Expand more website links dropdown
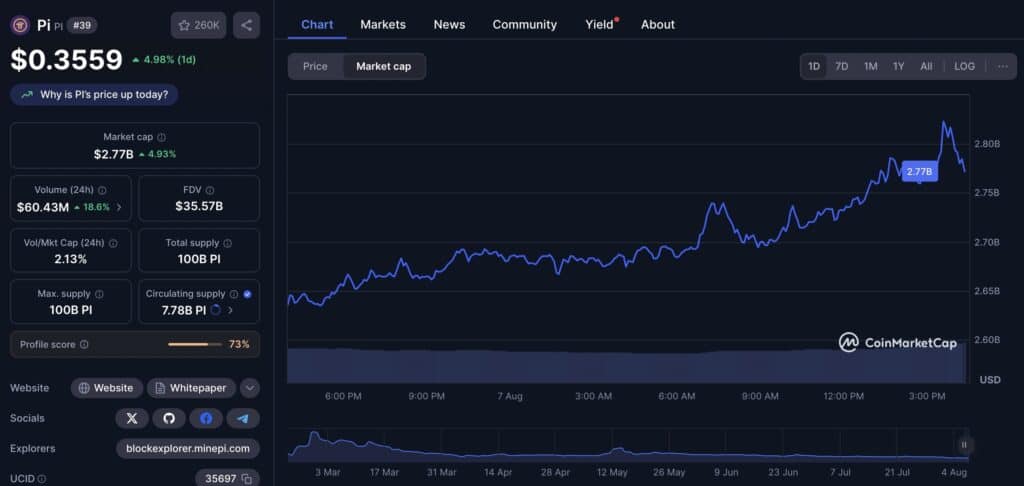 (249, 388)
